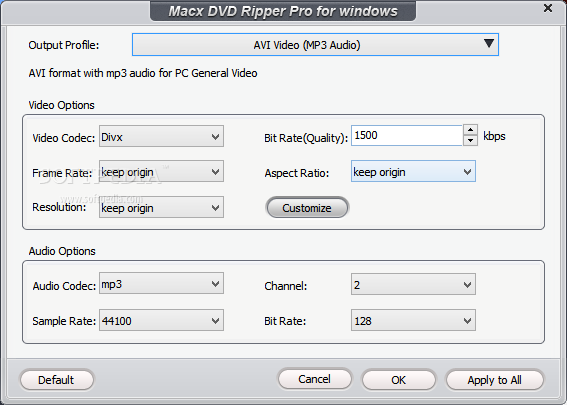
Task: Open the Aspect Ratio dropdown
Action: point(413,171)
